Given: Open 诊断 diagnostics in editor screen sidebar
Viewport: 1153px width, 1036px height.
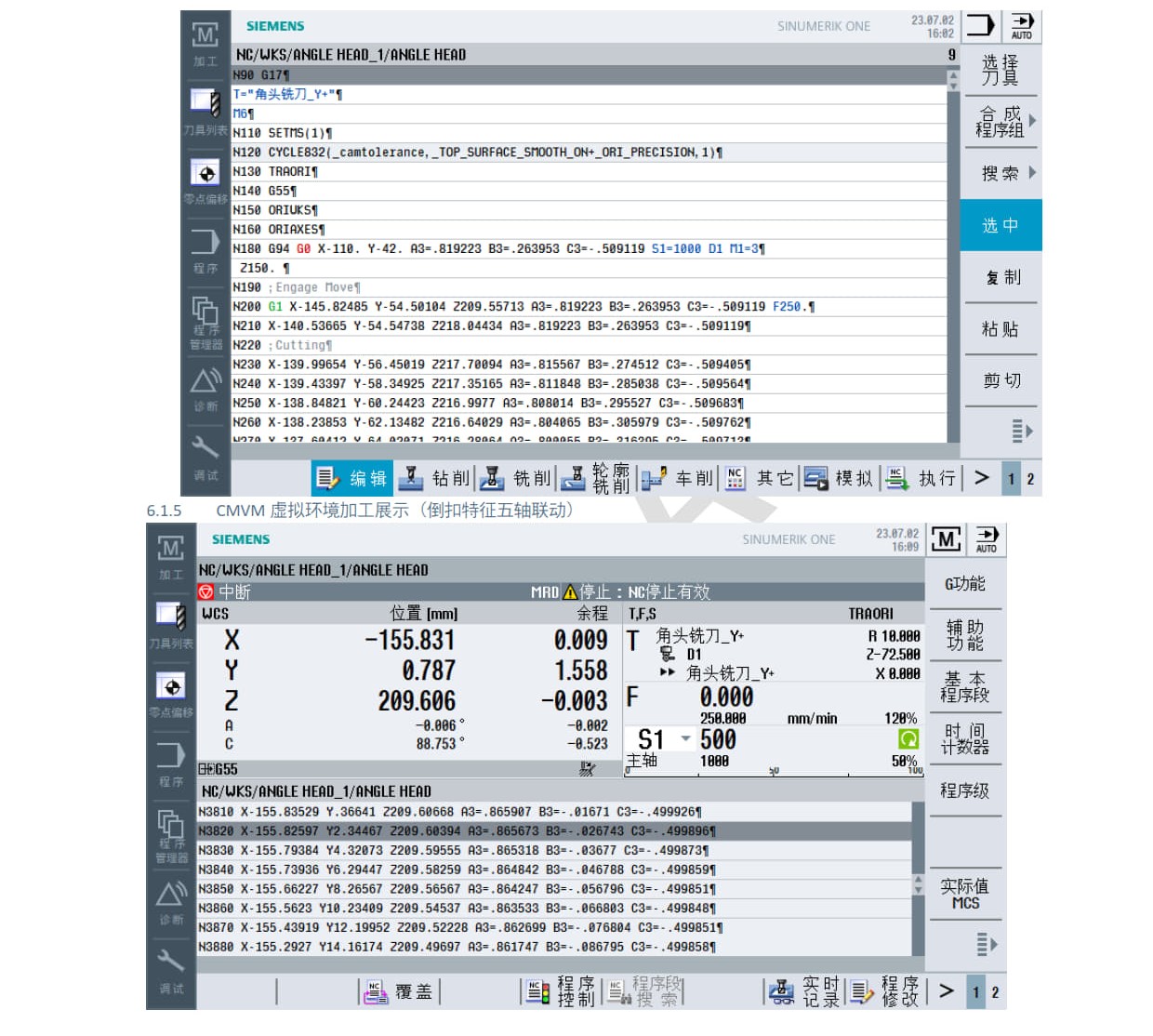Looking at the screenshot, I should click(x=205, y=389).
